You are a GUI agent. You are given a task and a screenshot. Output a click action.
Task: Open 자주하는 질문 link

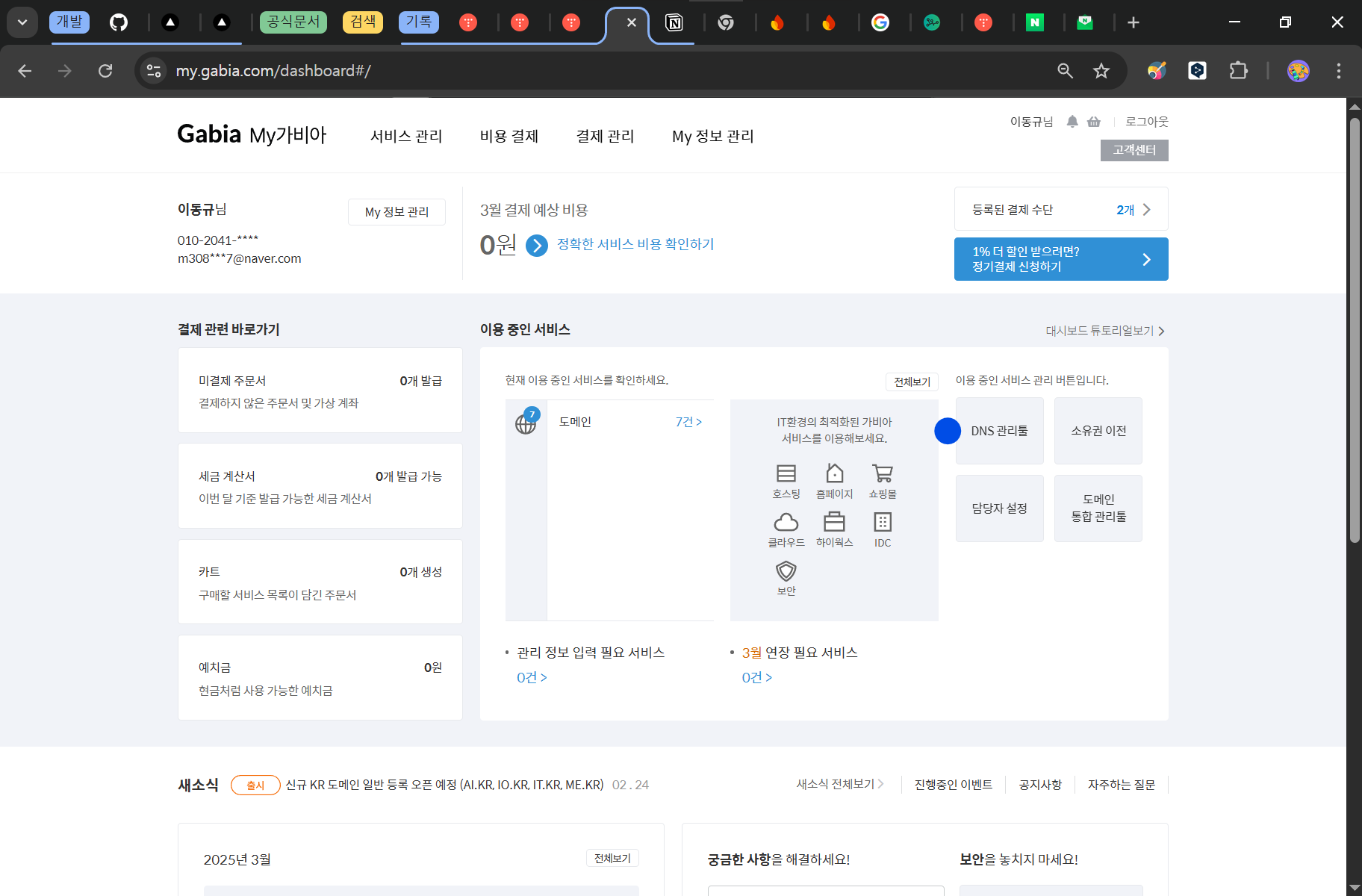pyautogui.click(x=1121, y=785)
